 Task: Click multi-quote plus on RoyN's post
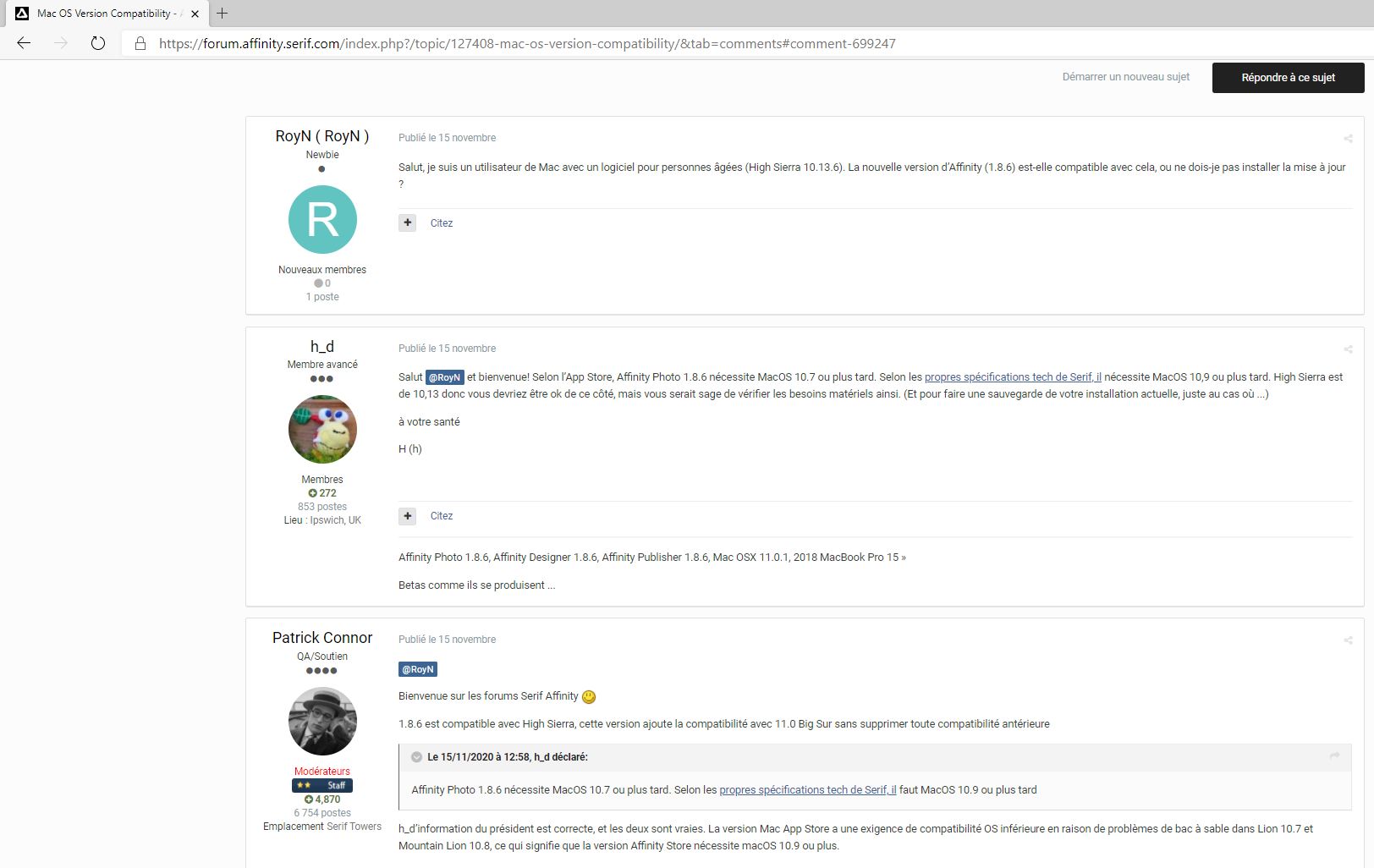408,222
